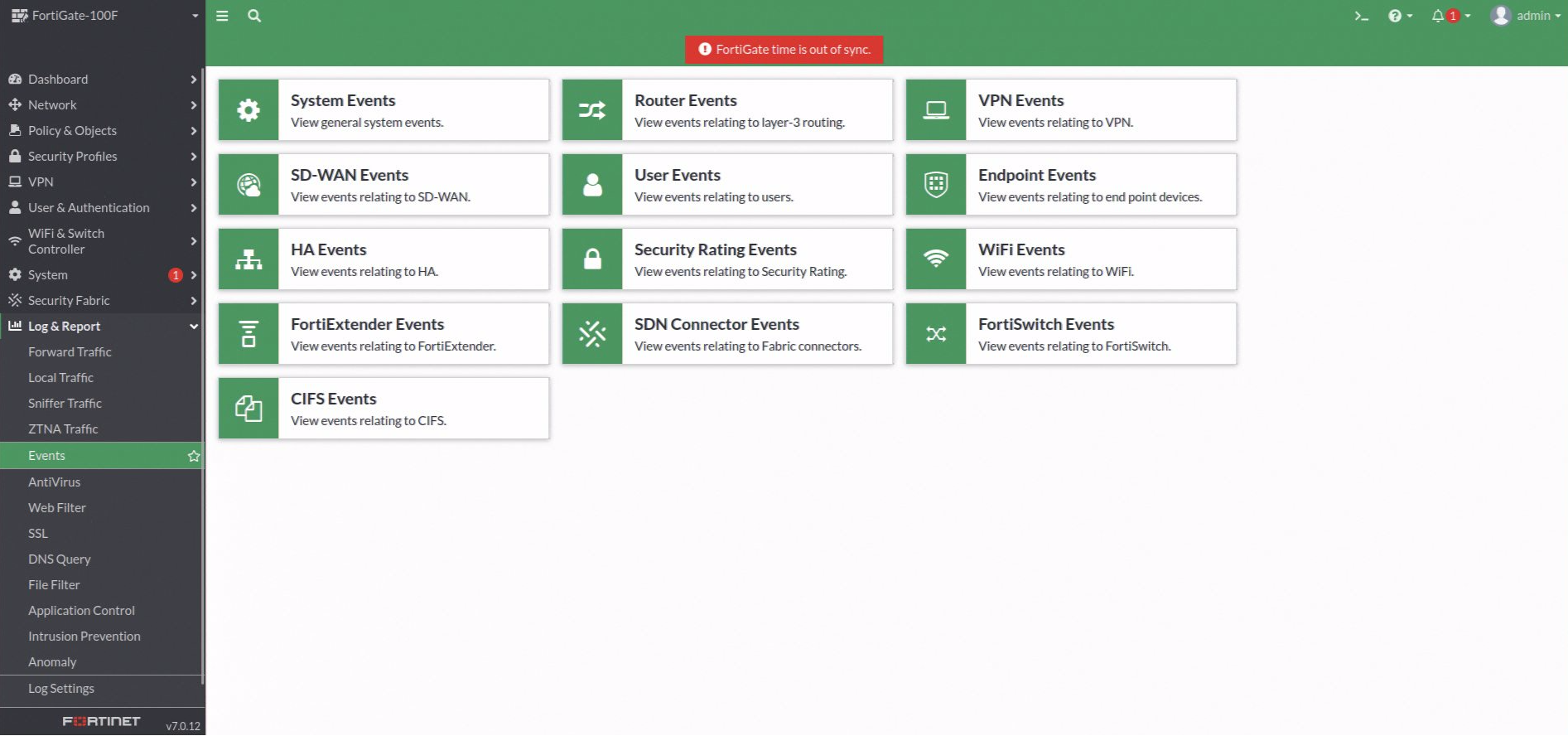1568x736 pixels.
Task: Click the Dashboard gauge icon
Action: tap(15, 80)
